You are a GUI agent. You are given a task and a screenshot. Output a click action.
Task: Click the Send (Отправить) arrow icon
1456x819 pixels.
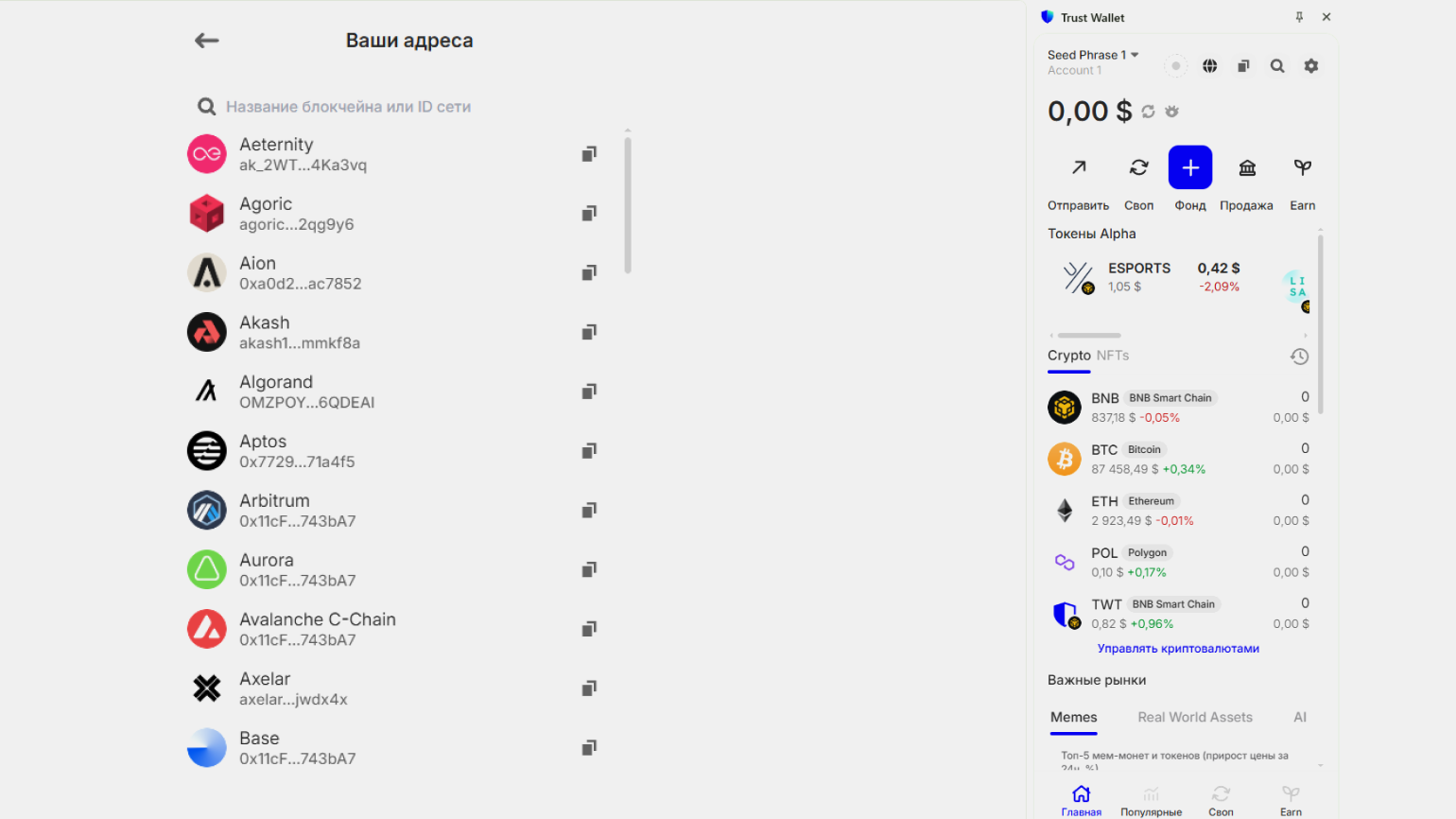tap(1078, 168)
